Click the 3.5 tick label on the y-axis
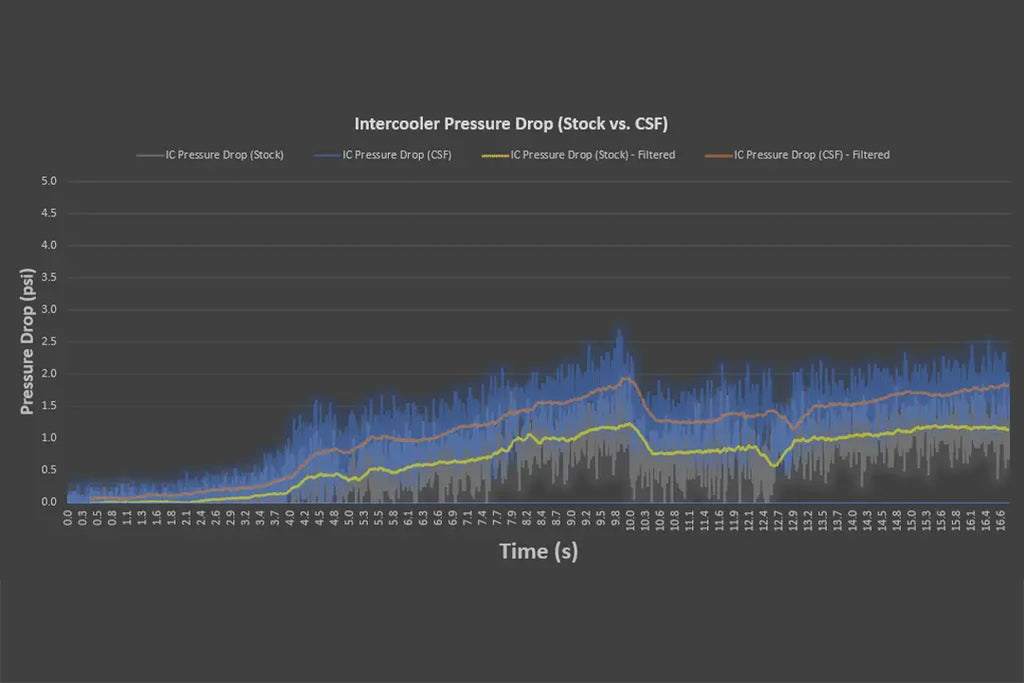Screen dimensions: 1024x683 (48, 277)
